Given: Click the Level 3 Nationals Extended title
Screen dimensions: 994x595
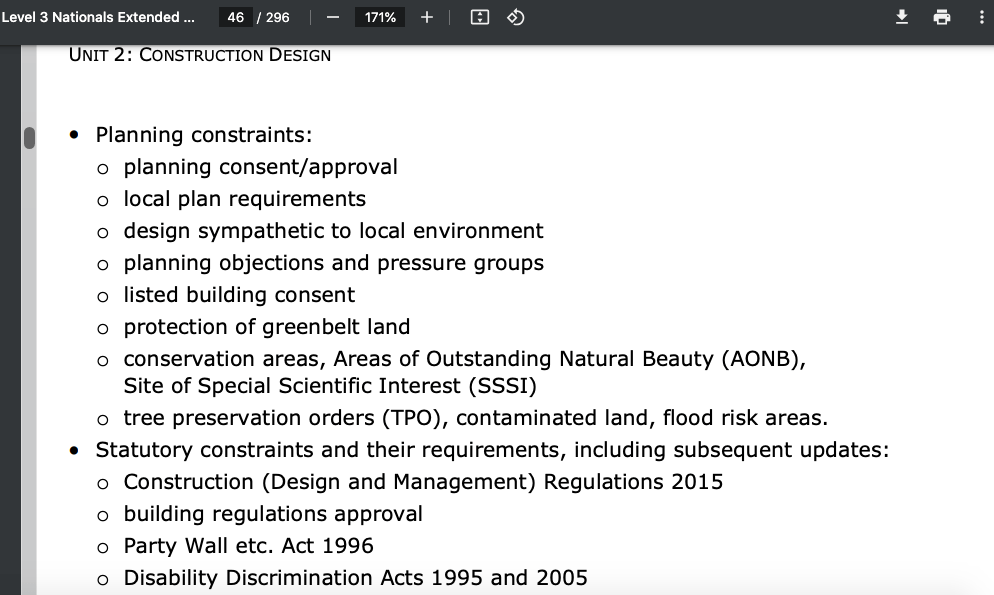Looking at the screenshot, I should pyautogui.click(x=98, y=18).
